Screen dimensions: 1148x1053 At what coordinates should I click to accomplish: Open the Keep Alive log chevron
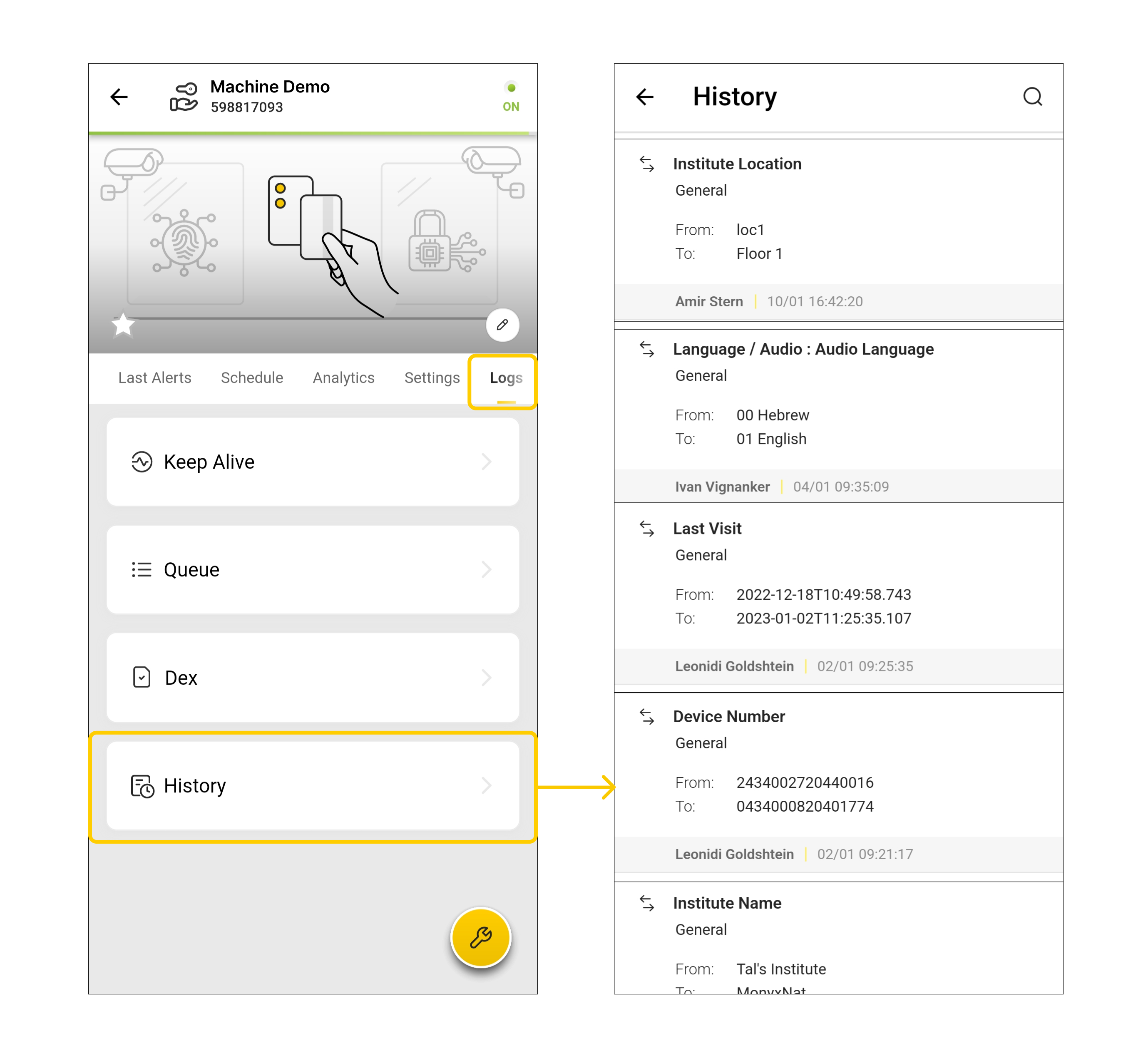(486, 462)
